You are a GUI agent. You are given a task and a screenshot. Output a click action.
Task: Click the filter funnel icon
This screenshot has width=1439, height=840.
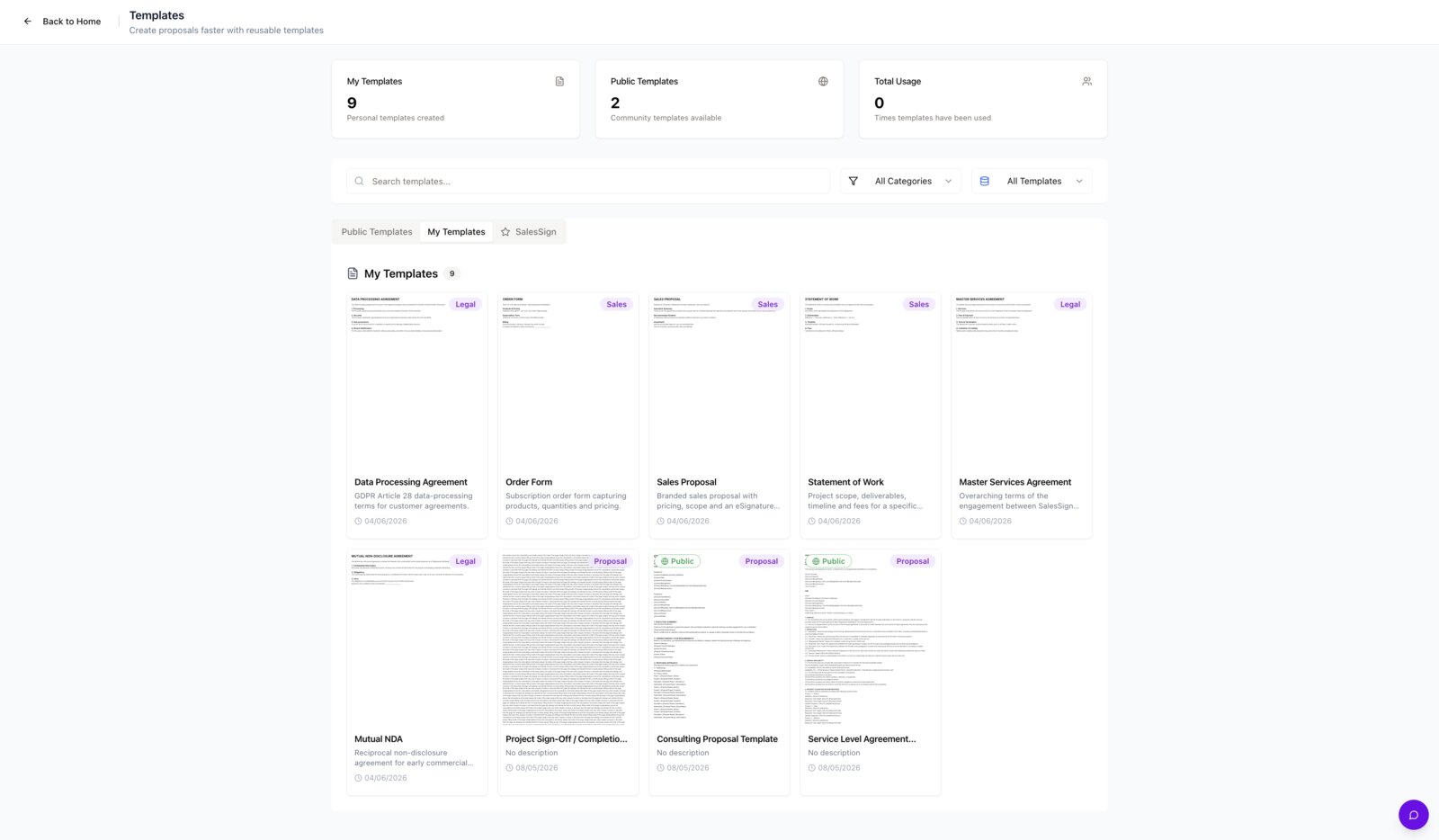854,182
